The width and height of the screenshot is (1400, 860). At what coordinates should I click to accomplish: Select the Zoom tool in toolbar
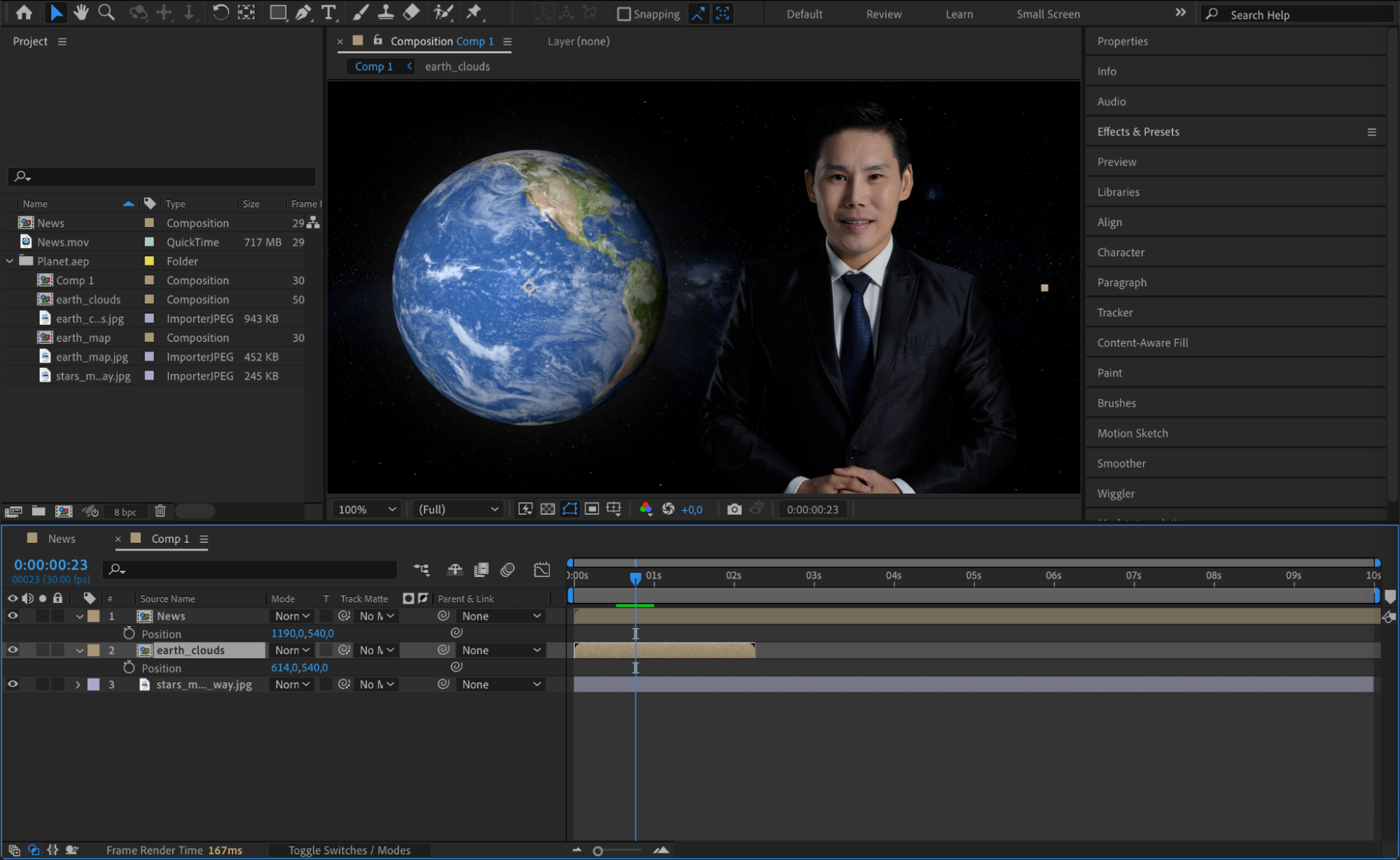106,12
